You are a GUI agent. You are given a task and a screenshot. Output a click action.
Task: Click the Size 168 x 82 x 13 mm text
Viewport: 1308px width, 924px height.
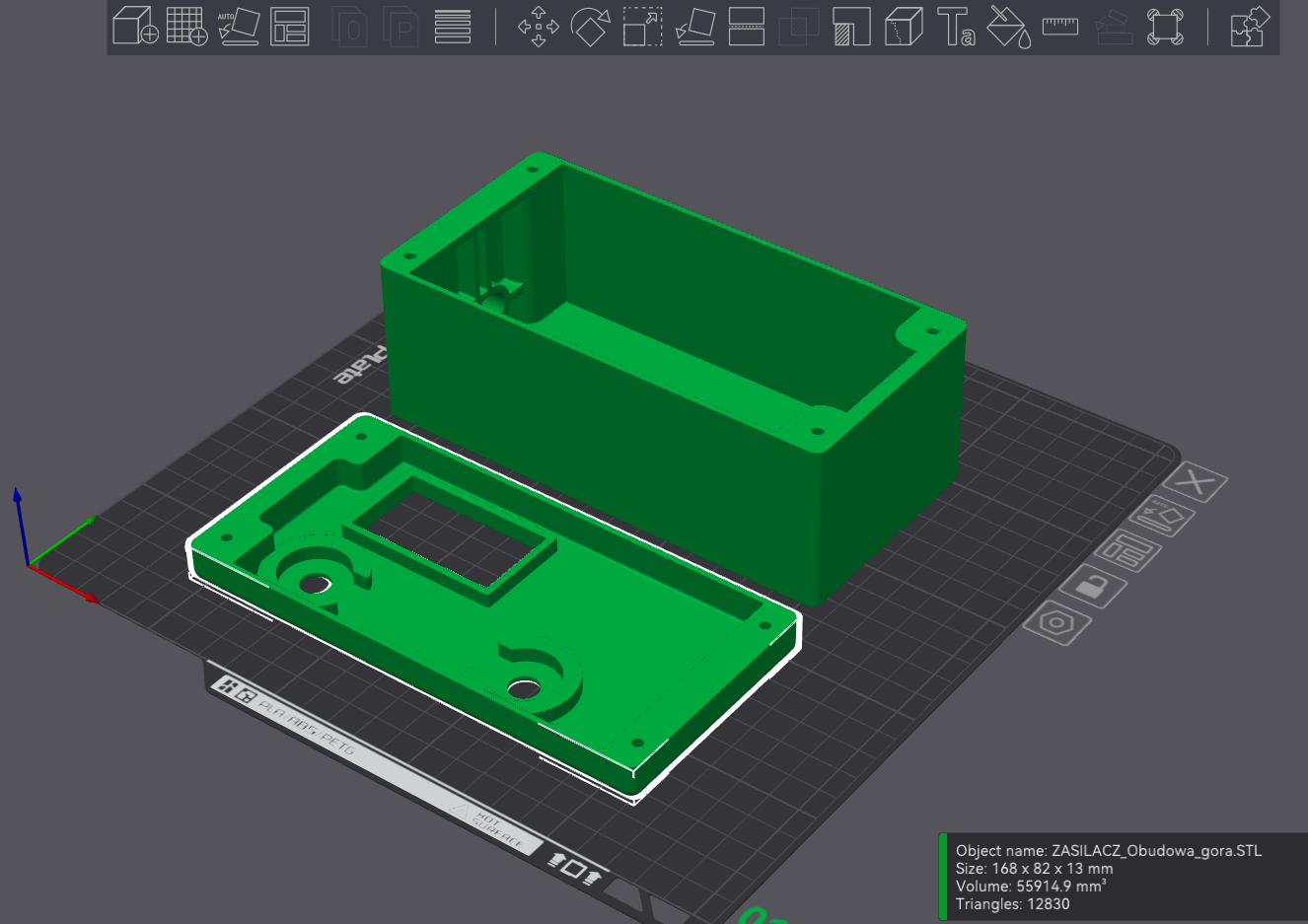pos(1034,869)
